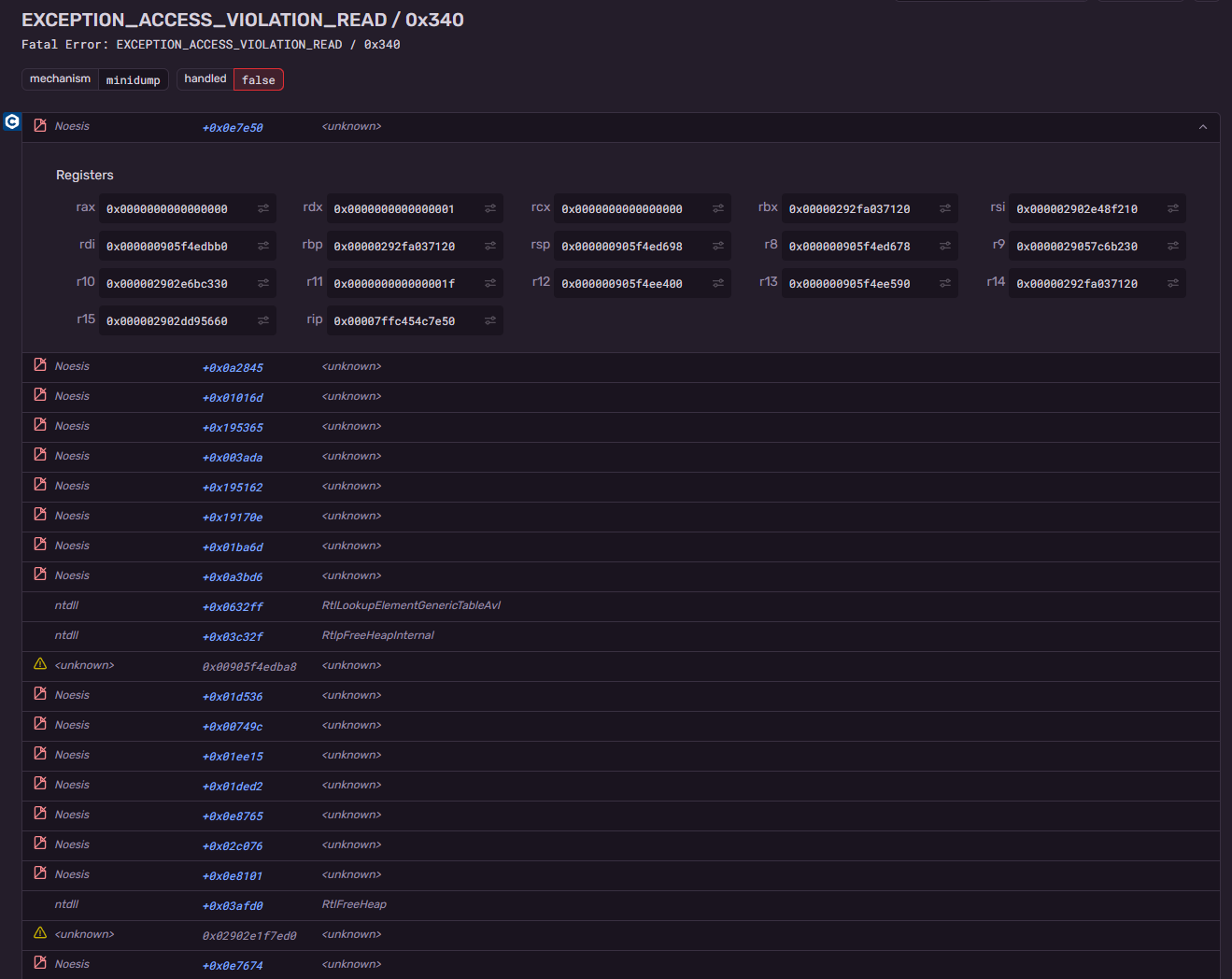Click missing-symbol icon on Noesis +0x0a2845 frame
Image resolution: width=1232 pixels, height=979 pixels.
click(x=40, y=365)
